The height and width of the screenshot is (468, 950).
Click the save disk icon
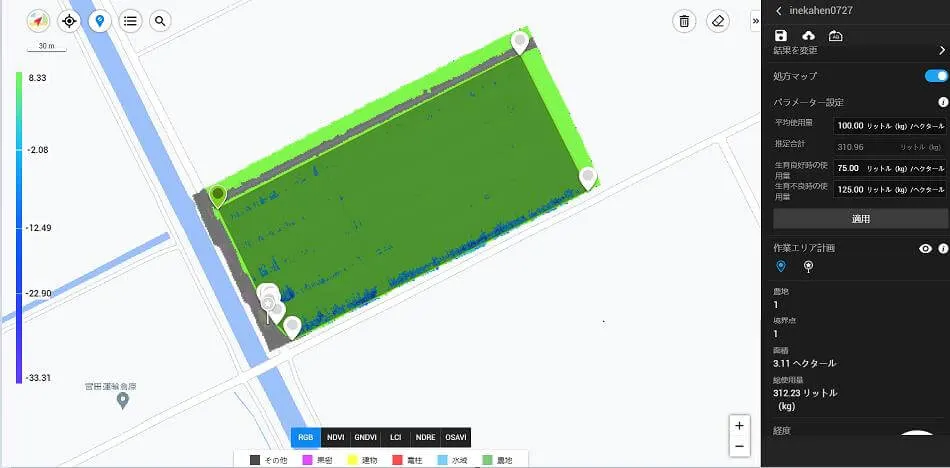(781, 36)
